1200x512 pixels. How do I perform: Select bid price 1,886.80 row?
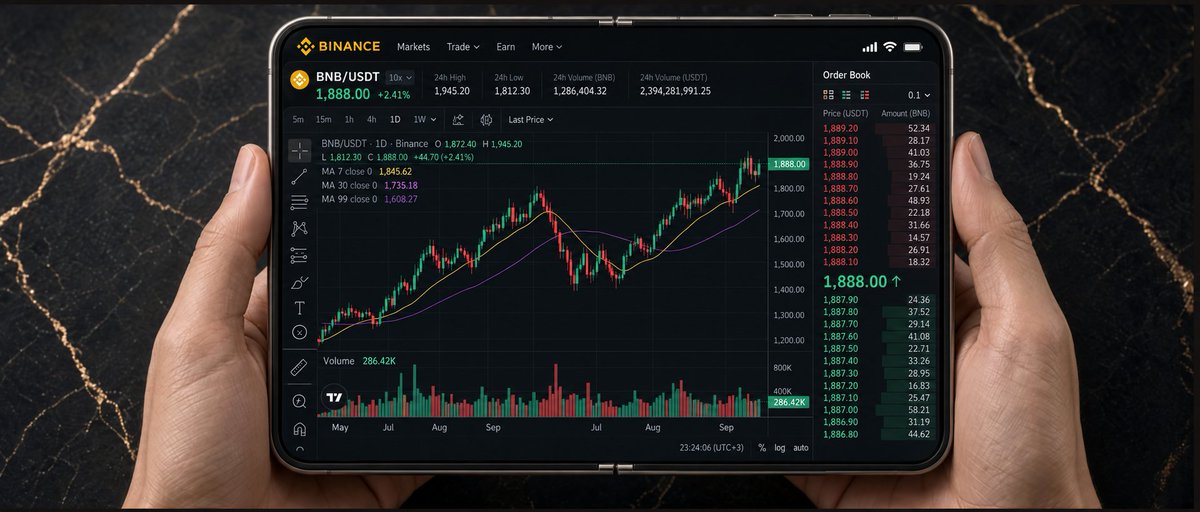point(877,433)
